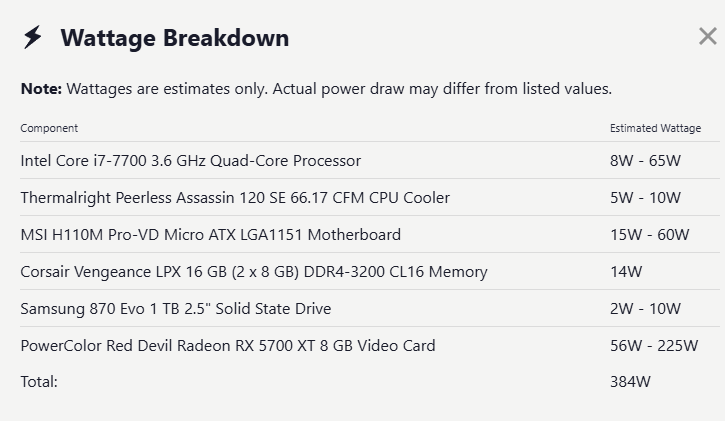
Task: Click the Component column header
Action: click(49, 128)
